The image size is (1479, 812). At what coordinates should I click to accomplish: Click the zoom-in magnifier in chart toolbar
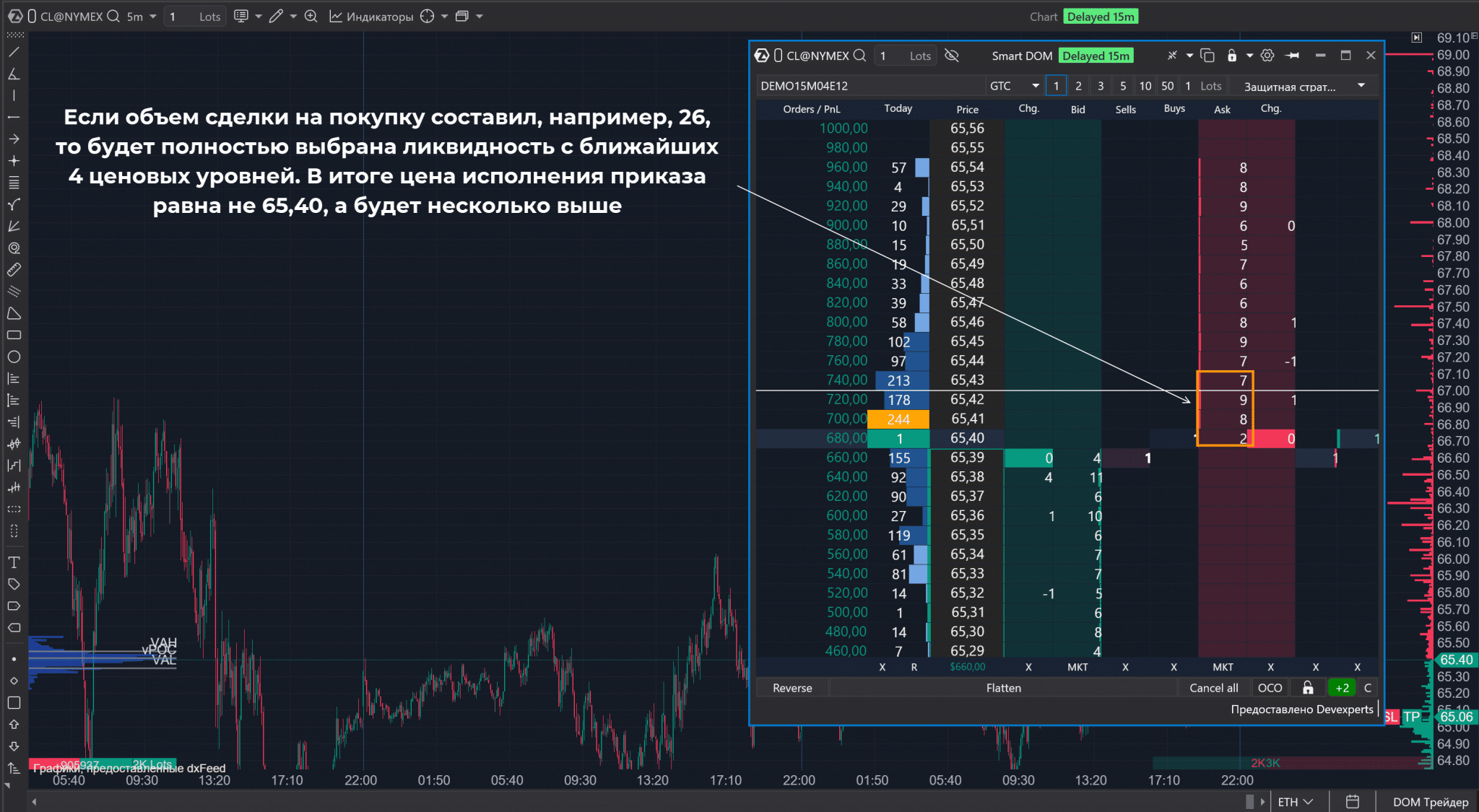(x=311, y=16)
